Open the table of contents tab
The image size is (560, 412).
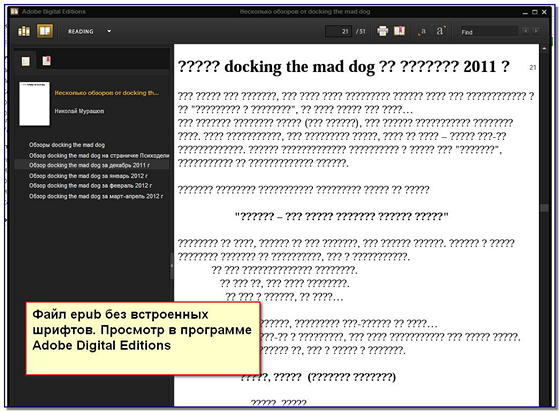pos(26,61)
